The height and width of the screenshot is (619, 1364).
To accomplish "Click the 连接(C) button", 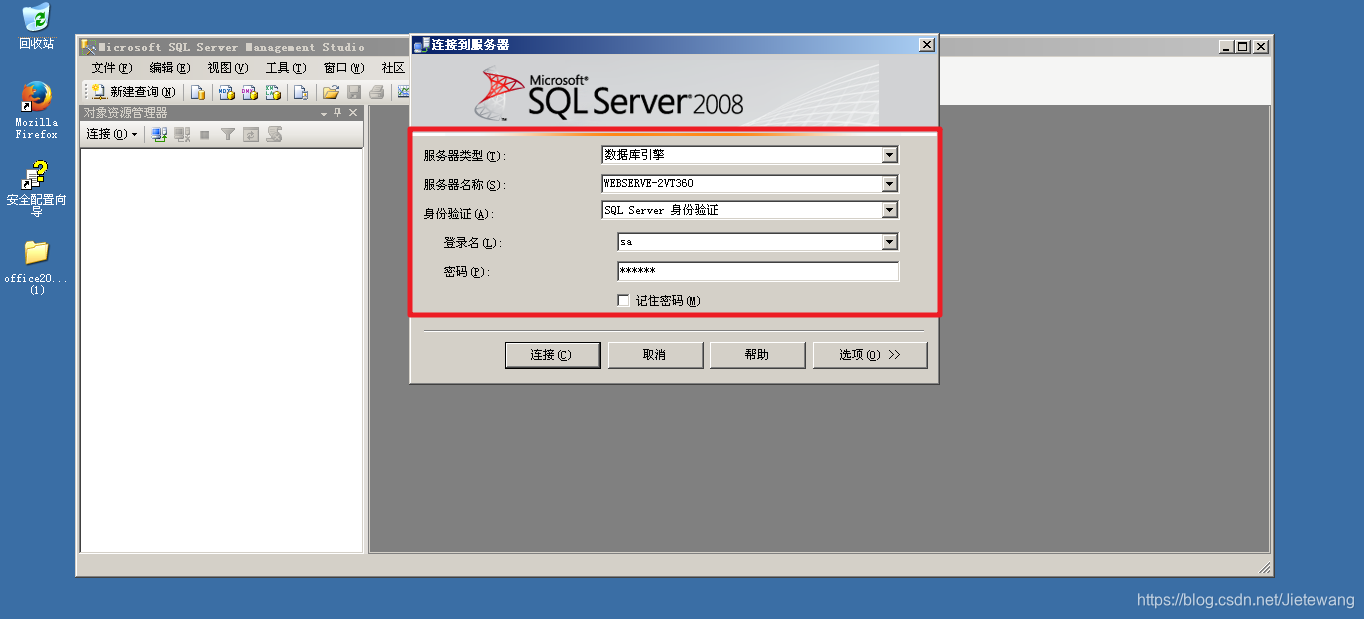I will pos(552,355).
